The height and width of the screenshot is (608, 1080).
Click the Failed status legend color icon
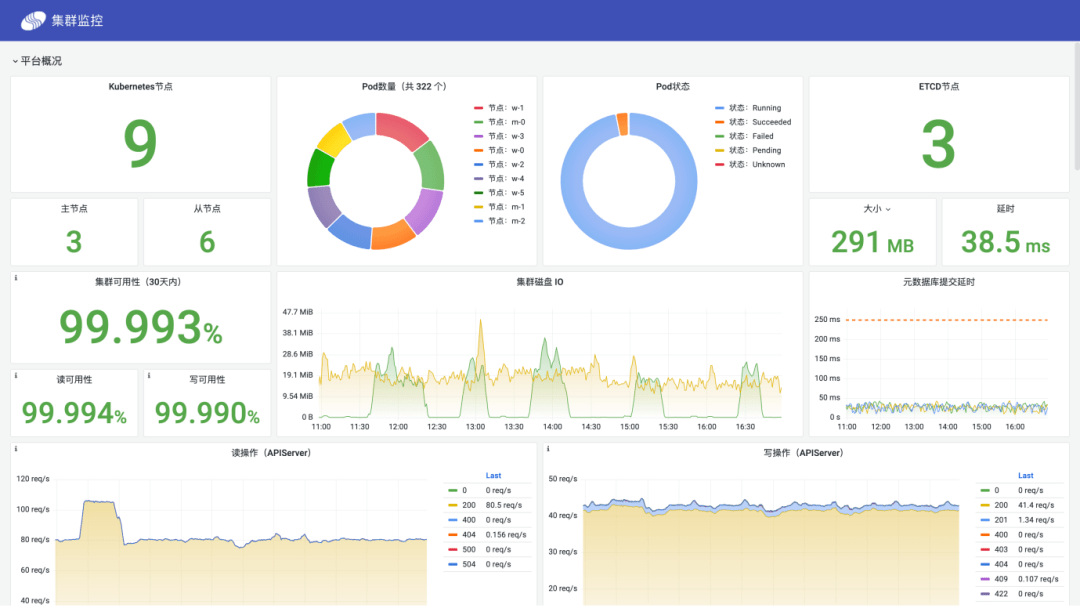(720, 136)
